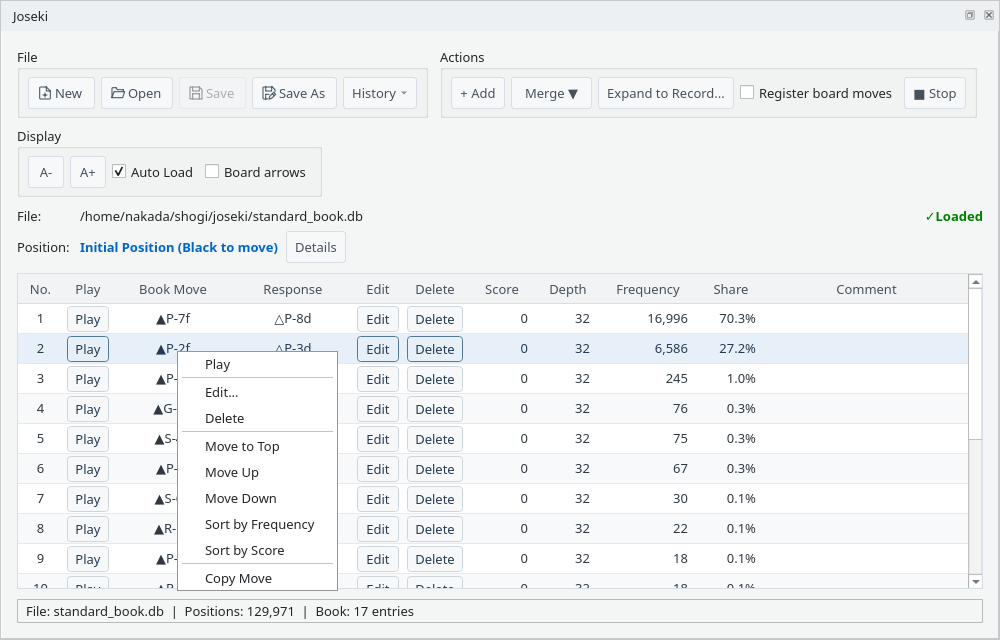Float the Joseki panel
The image size is (1000, 640).
[x=969, y=15]
